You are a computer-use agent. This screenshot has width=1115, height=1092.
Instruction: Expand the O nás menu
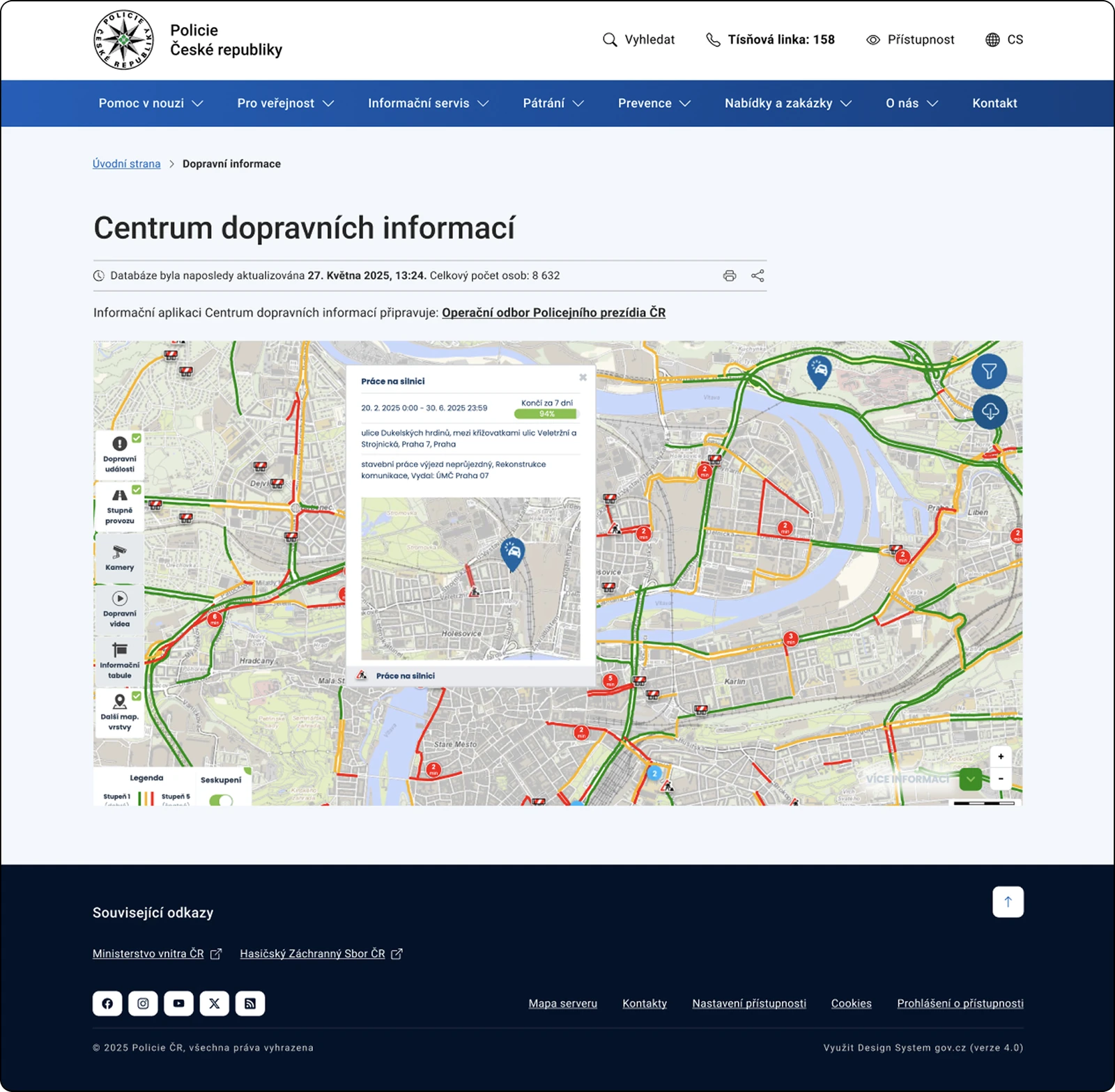coord(912,103)
